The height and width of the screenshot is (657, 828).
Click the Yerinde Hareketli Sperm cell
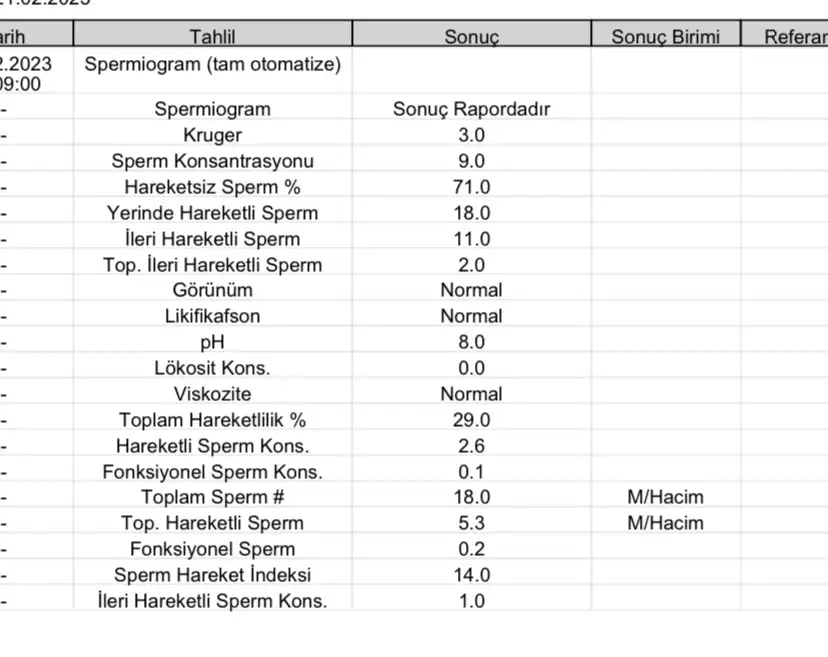click(x=212, y=213)
